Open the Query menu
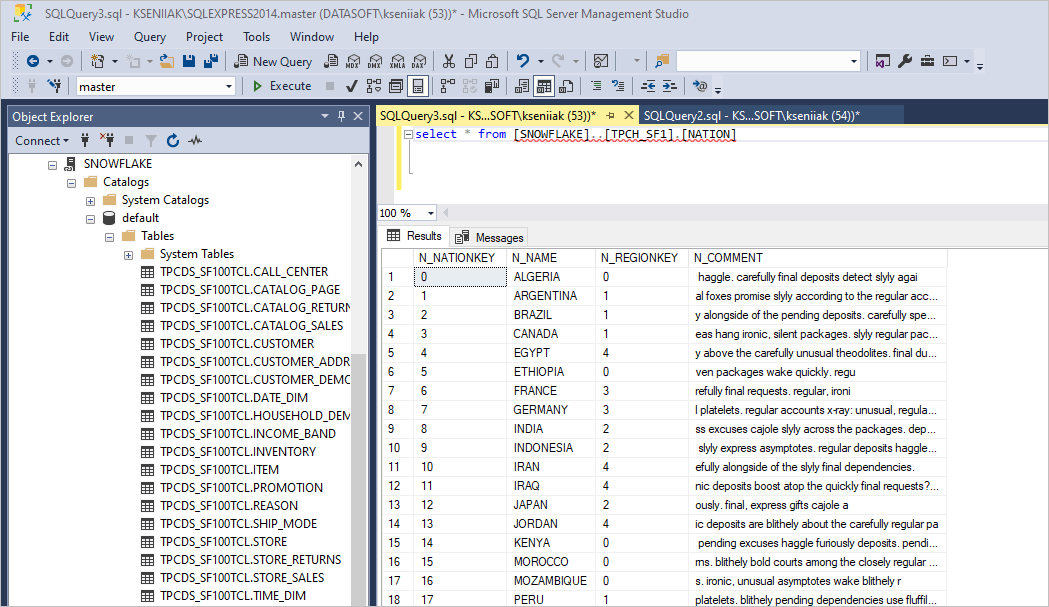This screenshot has height=607, width=1049. tap(149, 36)
